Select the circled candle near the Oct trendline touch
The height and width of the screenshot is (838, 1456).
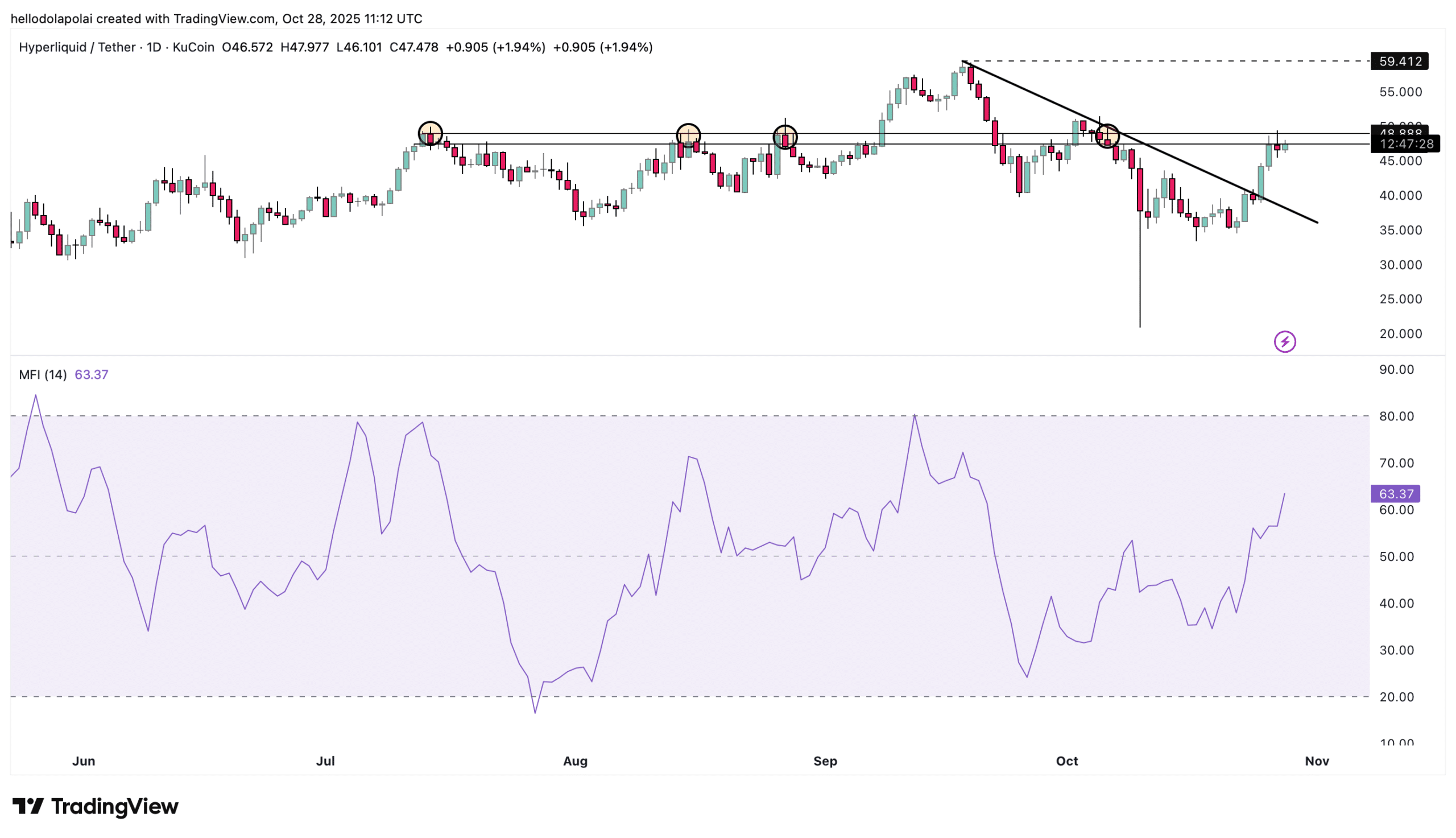(1107, 136)
